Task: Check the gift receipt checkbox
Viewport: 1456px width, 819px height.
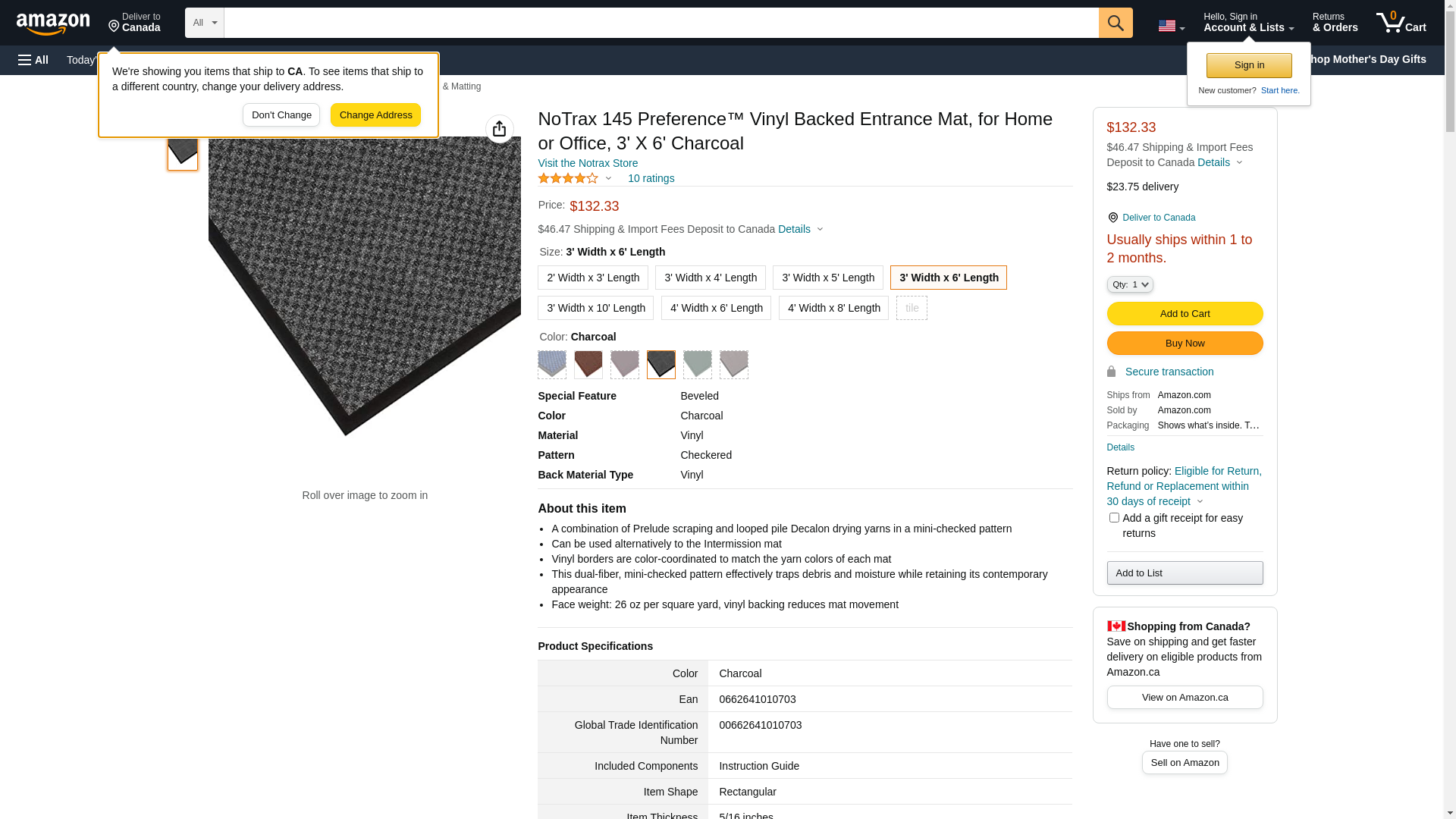Action: 1114,518
